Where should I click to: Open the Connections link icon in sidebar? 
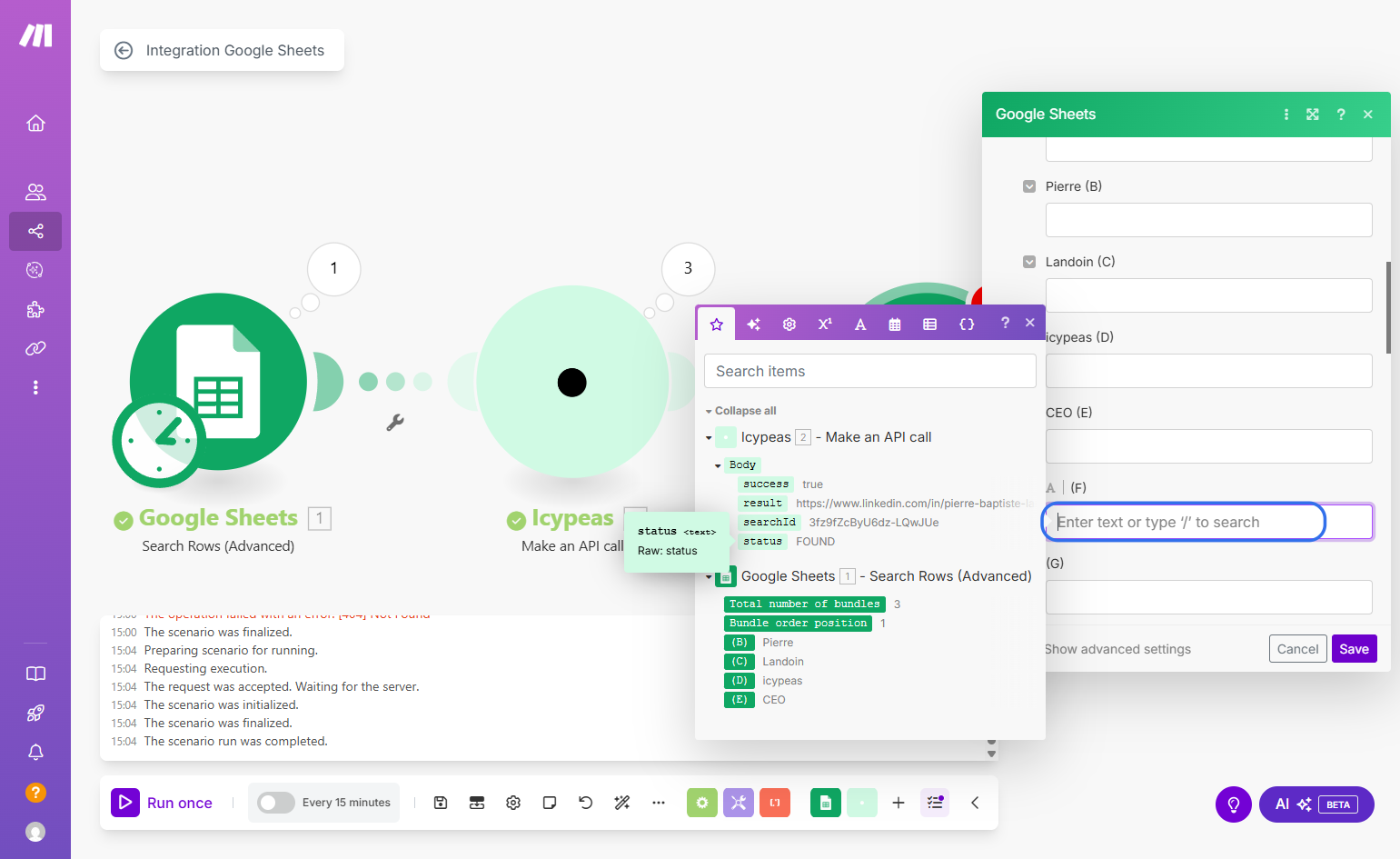[35, 348]
